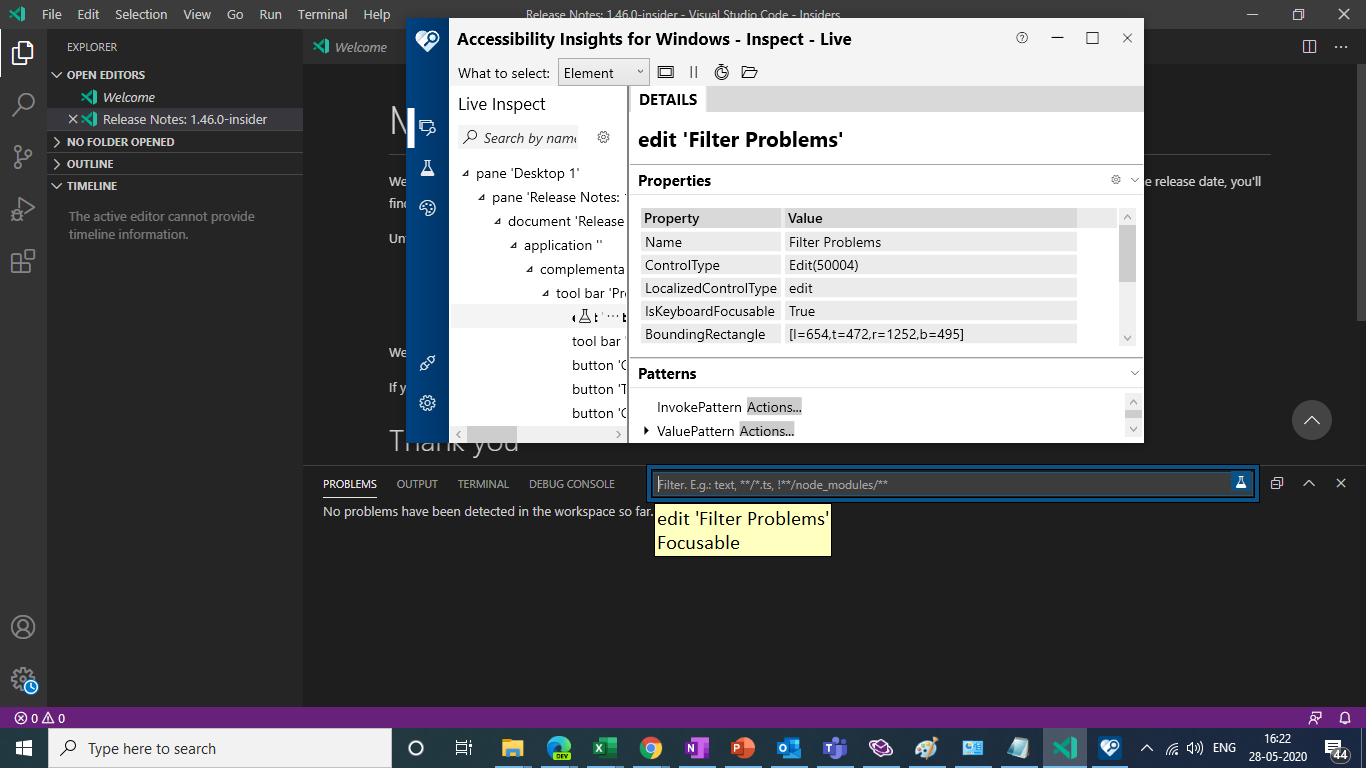Screen dimensions: 1366x768
Task: Switch to the Terminal panel tab
Action: click(483, 484)
